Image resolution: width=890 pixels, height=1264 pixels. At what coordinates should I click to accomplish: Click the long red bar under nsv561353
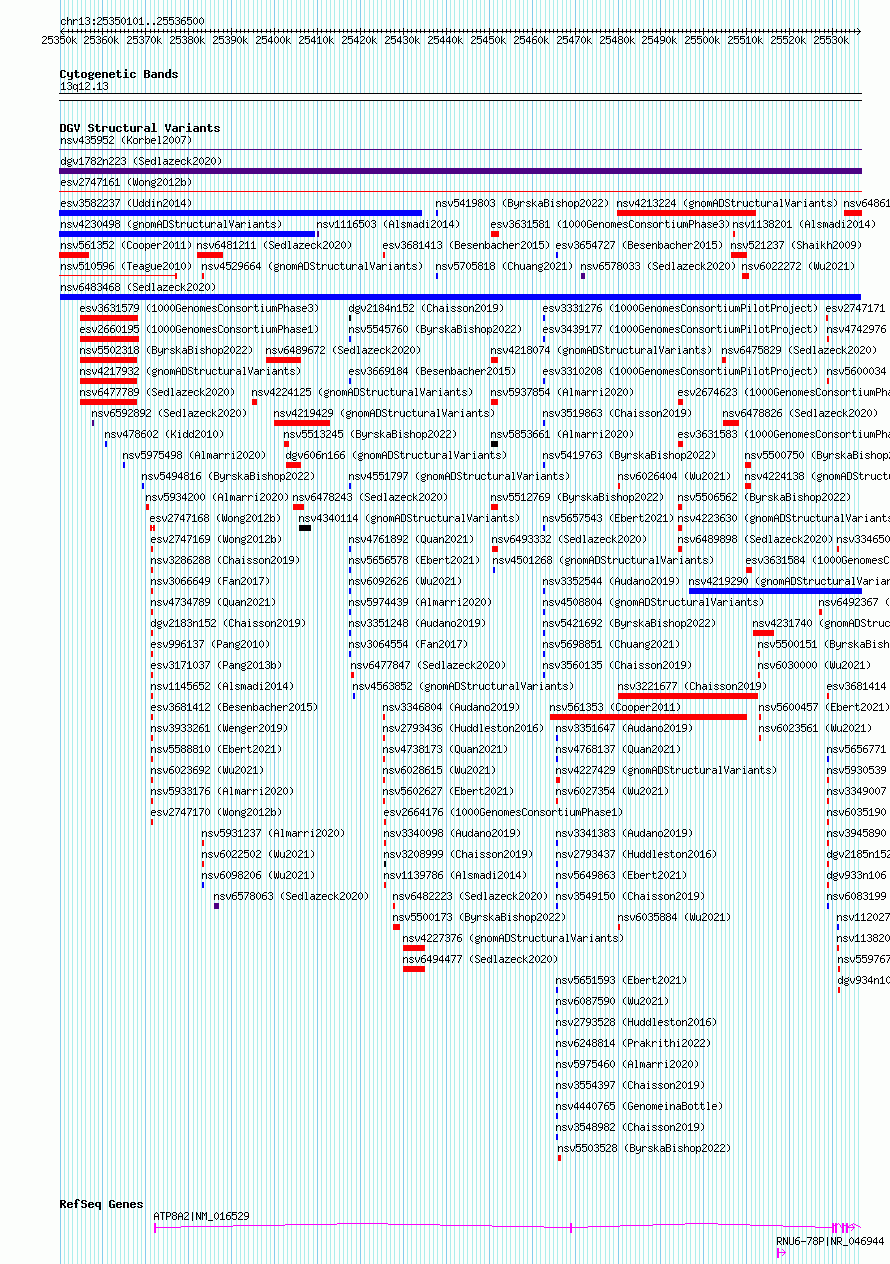click(x=648, y=717)
